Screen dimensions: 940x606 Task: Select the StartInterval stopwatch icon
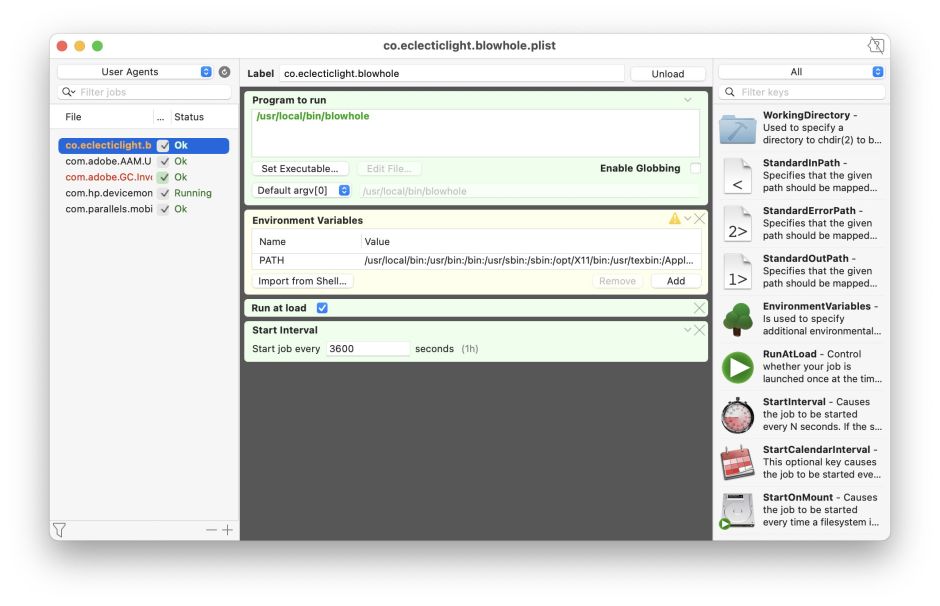click(x=737, y=415)
